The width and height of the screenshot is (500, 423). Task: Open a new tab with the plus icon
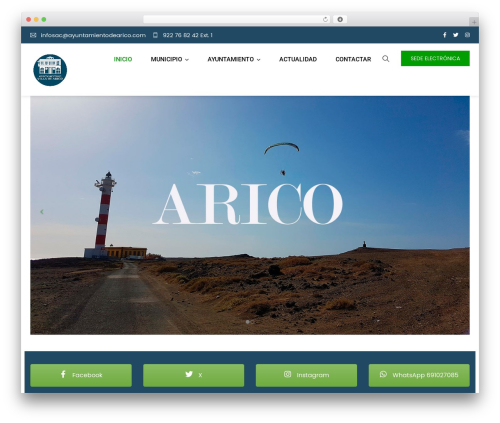coord(474,22)
